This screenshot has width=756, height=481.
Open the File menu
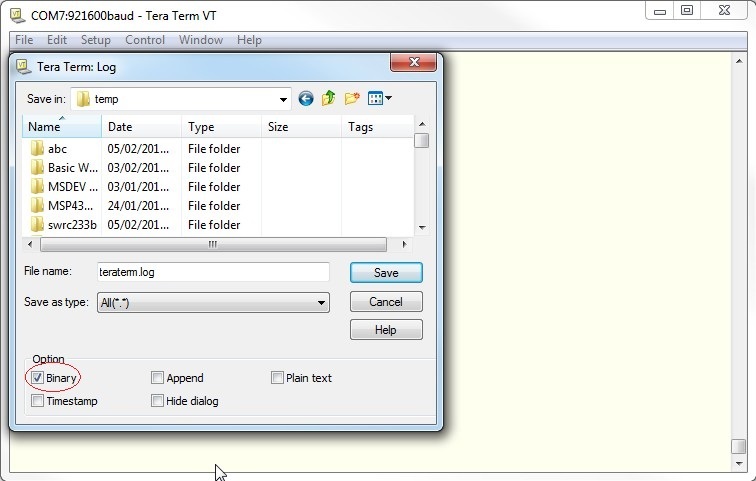[x=24, y=40]
